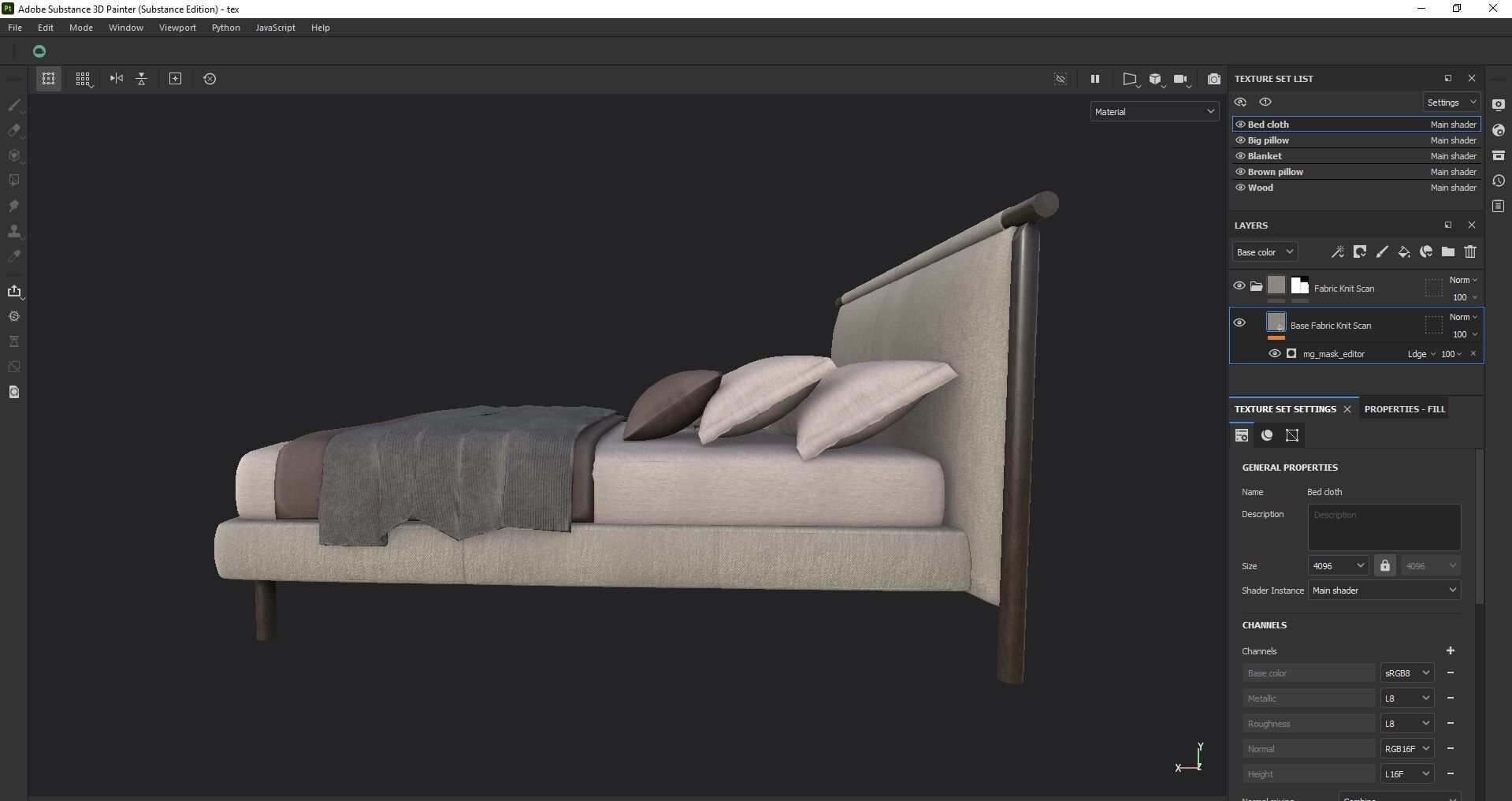Activate the selection frame icon in viewport toolbar

pyautogui.click(x=49, y=79)
